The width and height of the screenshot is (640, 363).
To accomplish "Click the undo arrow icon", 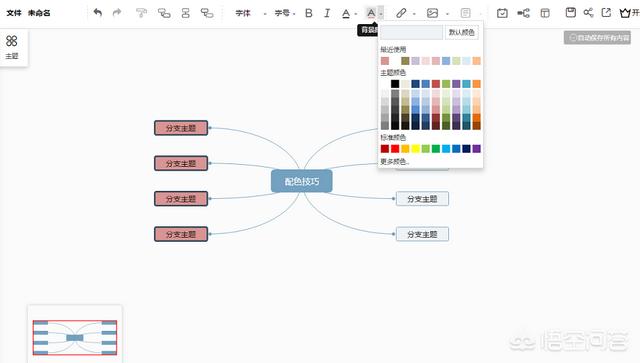I will [97, 13].
